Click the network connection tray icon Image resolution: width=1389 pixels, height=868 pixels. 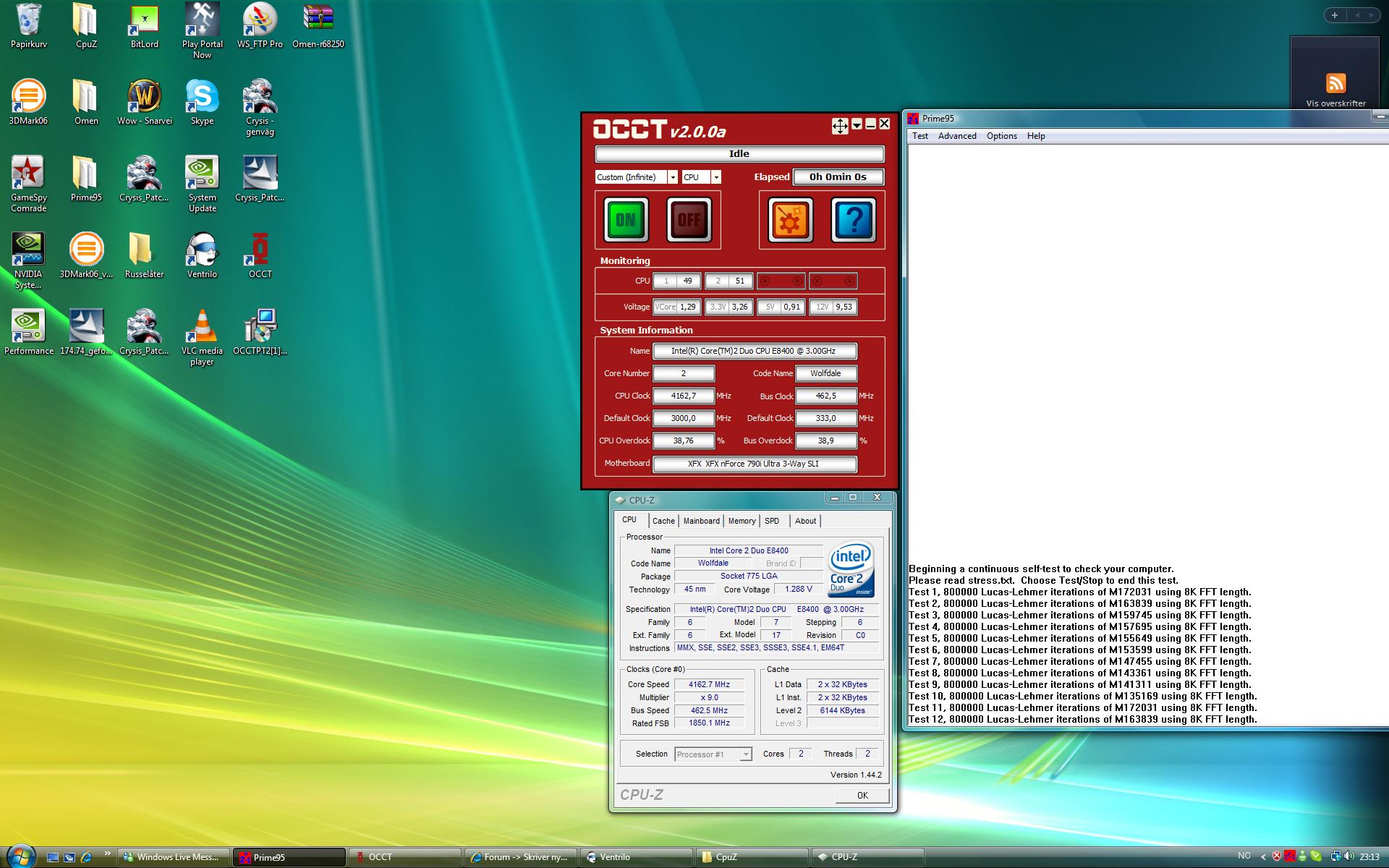[x=1335, y=856]
